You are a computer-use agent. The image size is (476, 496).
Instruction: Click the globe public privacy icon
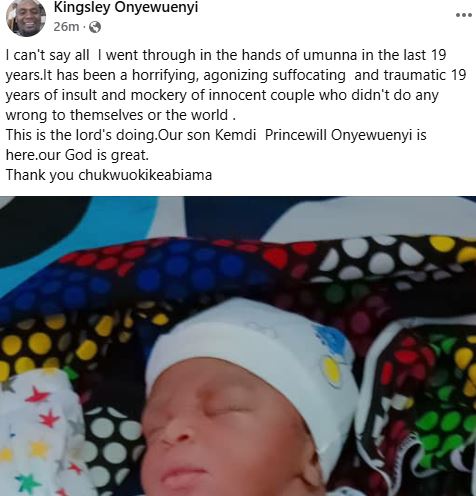tap(95, 27)
